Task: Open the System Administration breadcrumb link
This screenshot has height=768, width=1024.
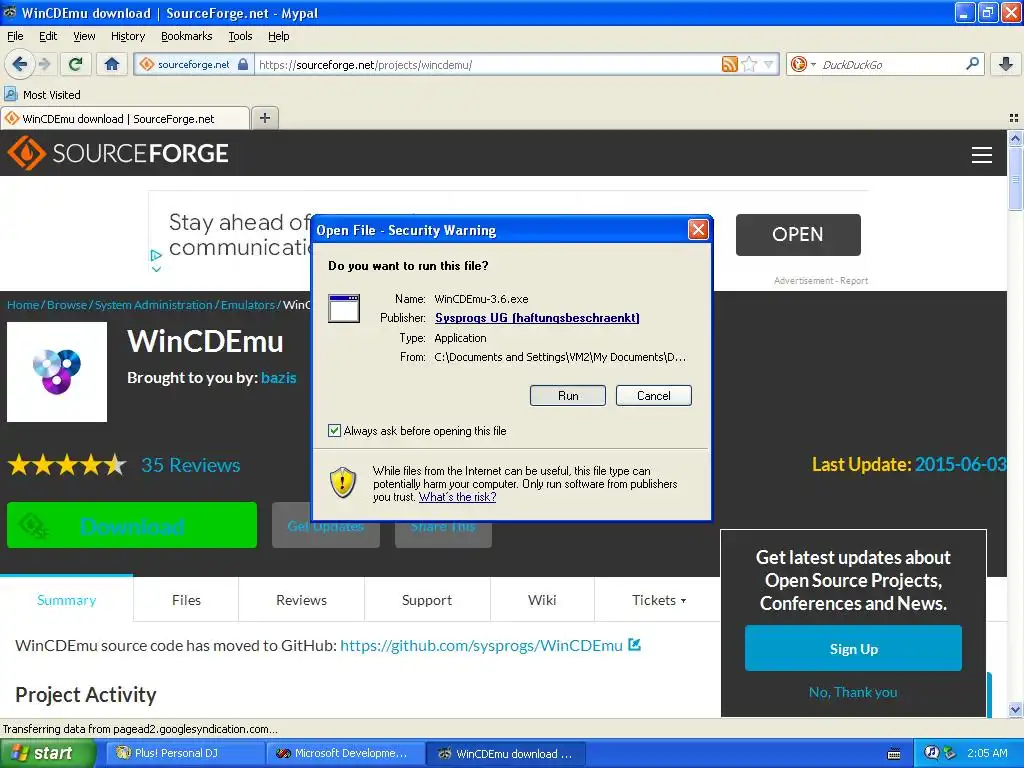Action: (153, 305)
